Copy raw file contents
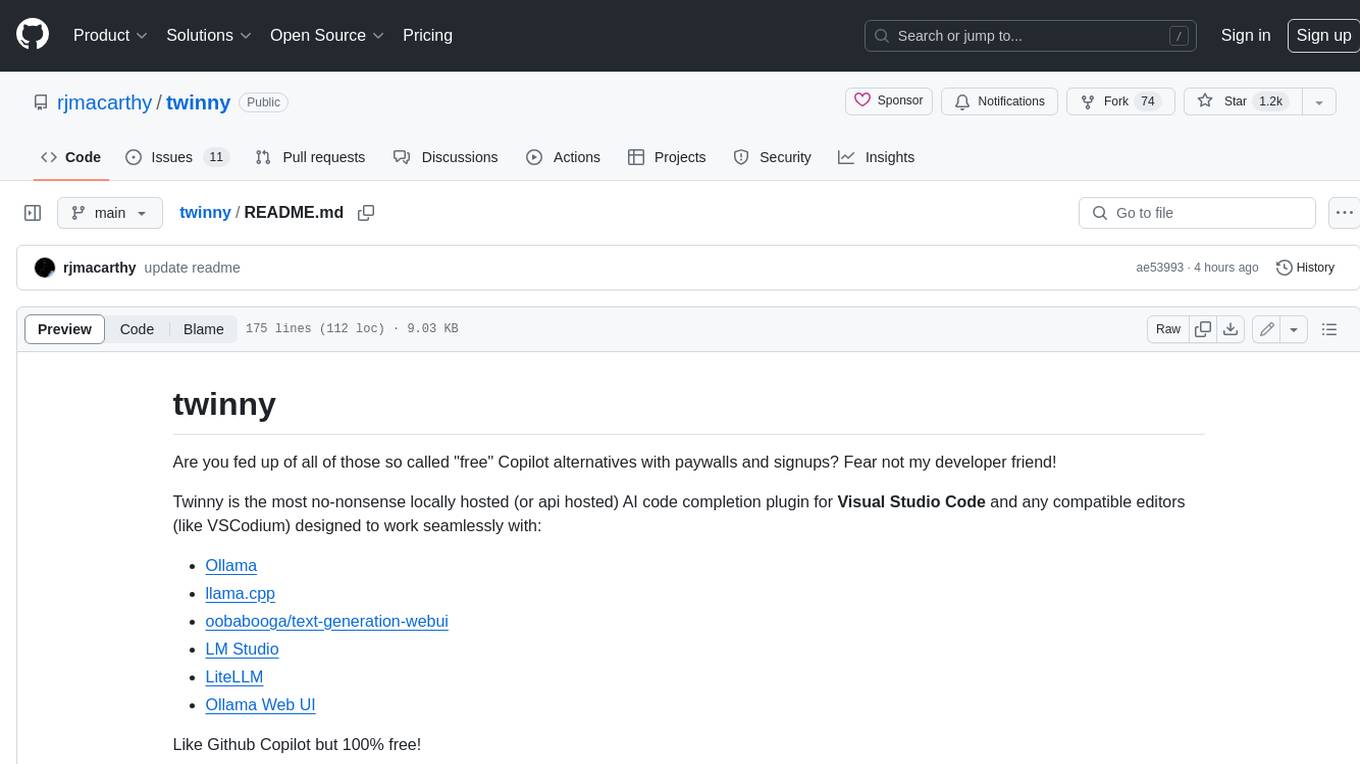This screenshot has width=1360, height=764. point(1203,329)
